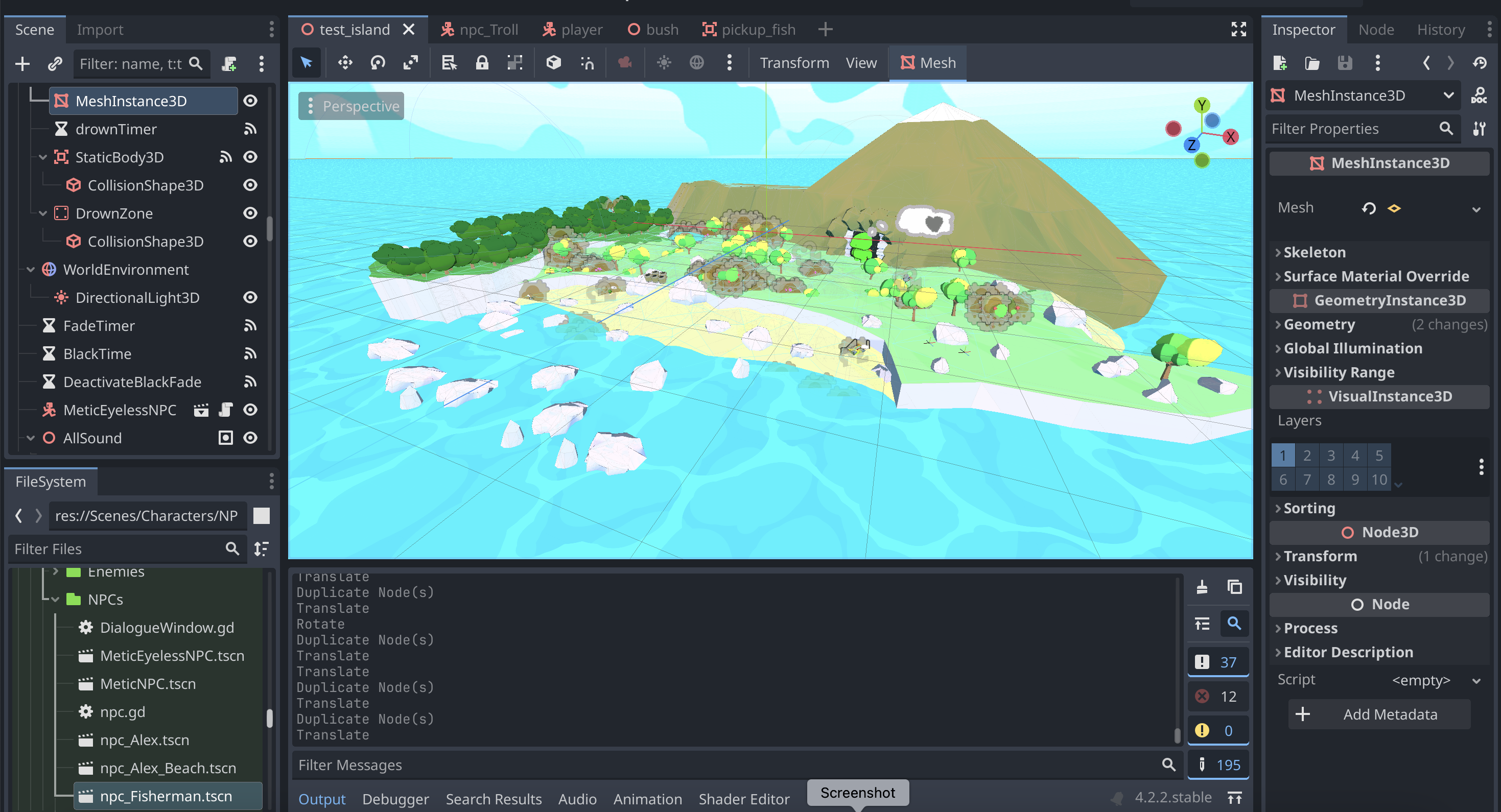This screenshot has width=1501, height=812.
Task: Toggle visibility of MeshInstance3D node
Action: (x=250, y=101)
